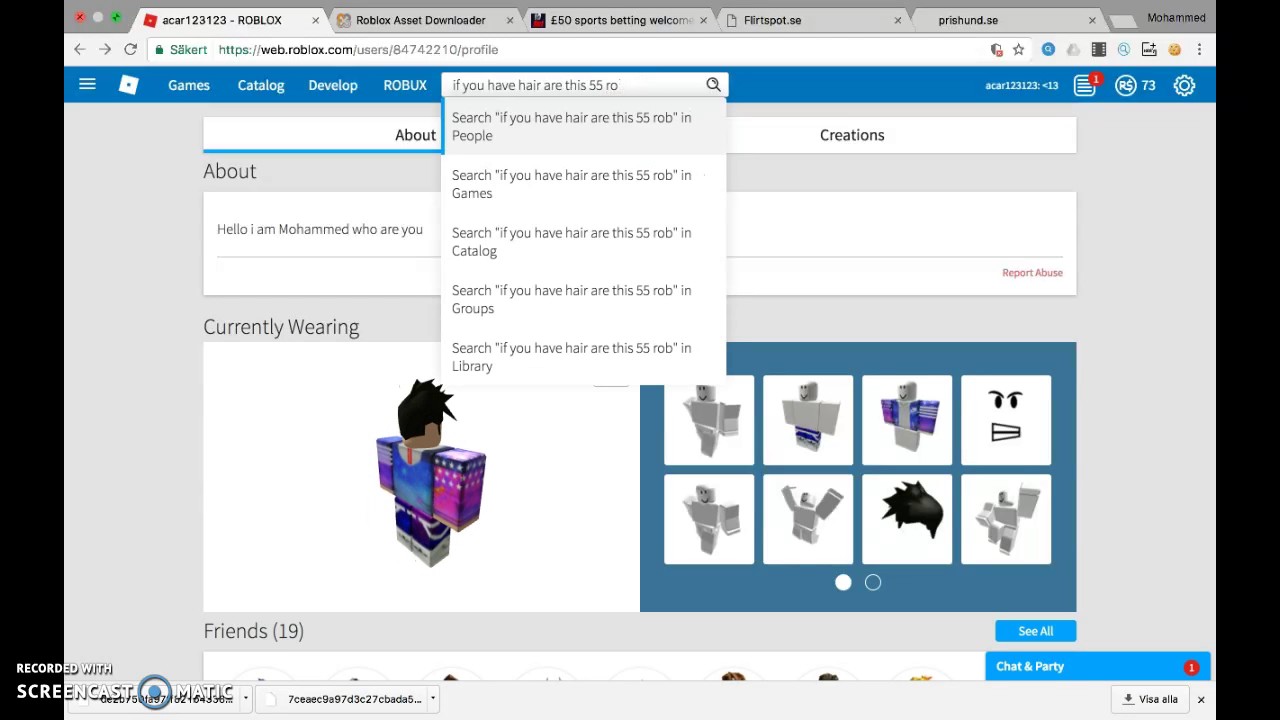Expand options arrow for 7ceaec9a97d3c27cbada5 download
Viewport: 1280px width, 720px height.
click(x=433, y=699)
